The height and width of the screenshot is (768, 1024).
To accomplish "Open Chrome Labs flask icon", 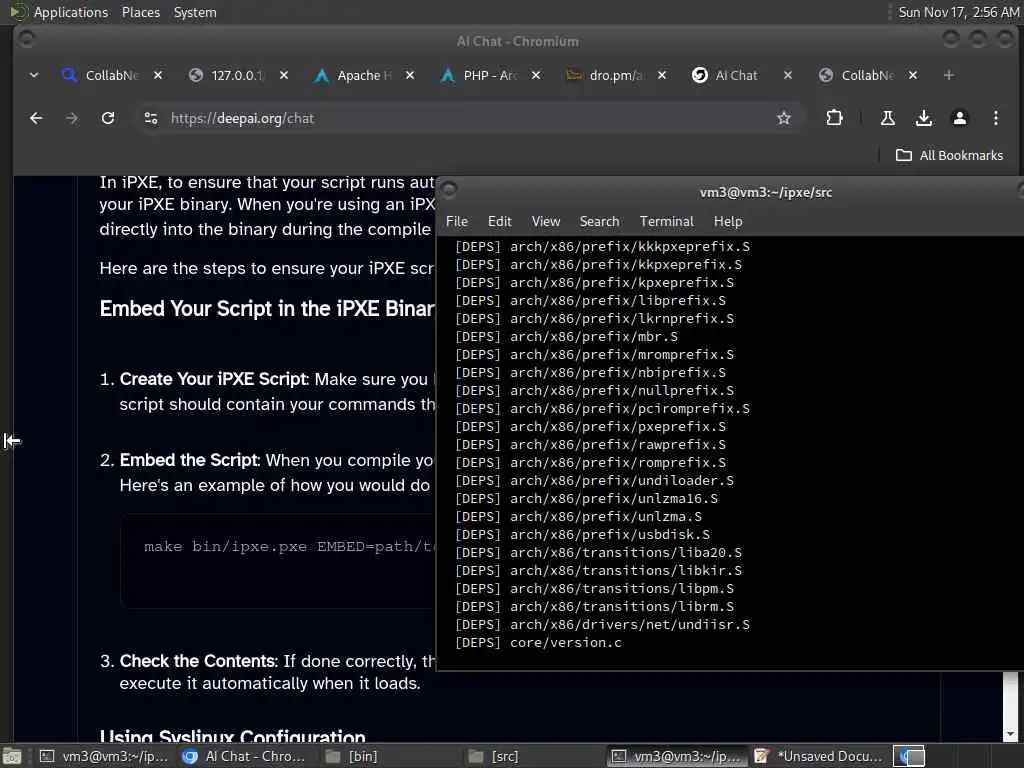I will coord(888,118).
